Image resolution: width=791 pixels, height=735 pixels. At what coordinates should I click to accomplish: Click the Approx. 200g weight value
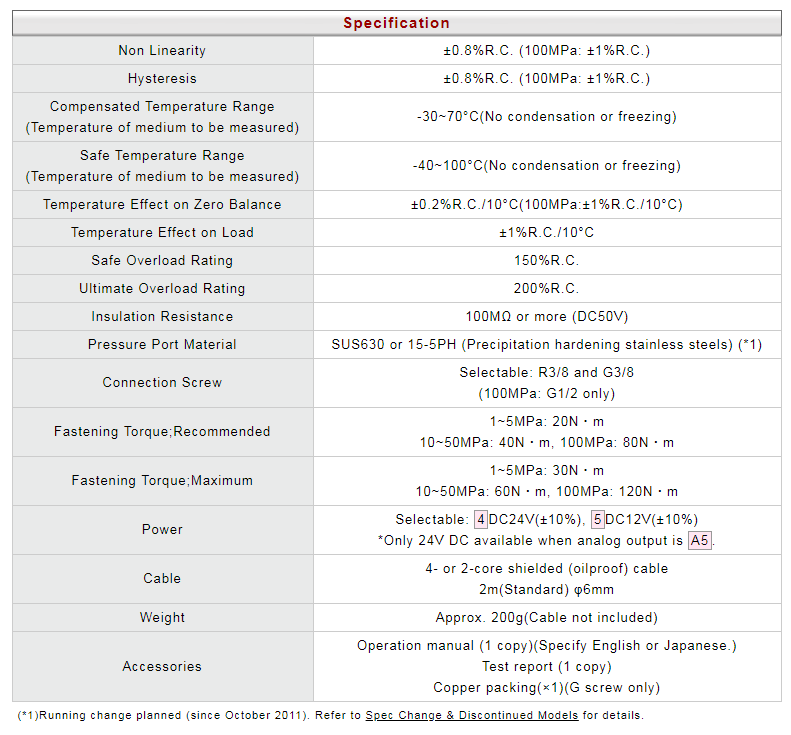(x=547, y=617)
